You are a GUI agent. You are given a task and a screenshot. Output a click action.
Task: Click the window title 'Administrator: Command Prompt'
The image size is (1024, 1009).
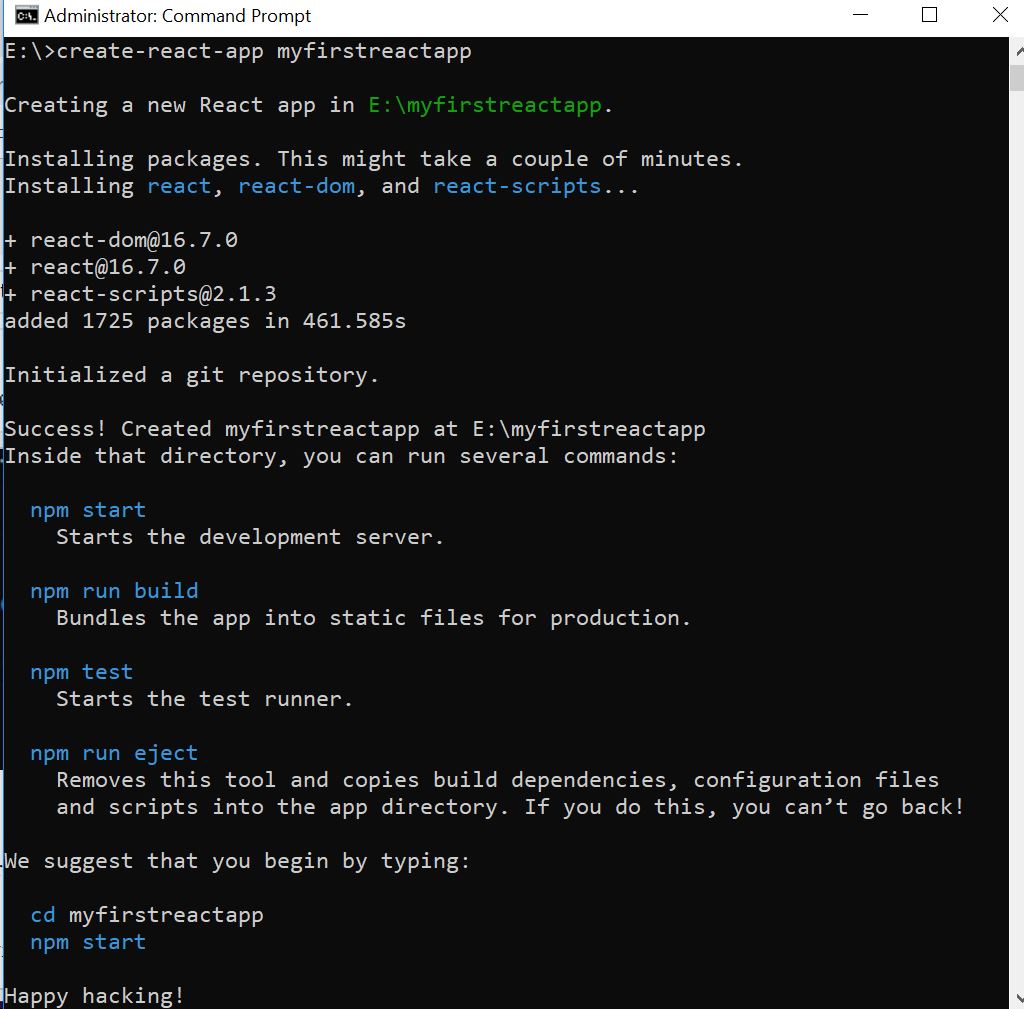pyautogui.click(x=178, y=16)
